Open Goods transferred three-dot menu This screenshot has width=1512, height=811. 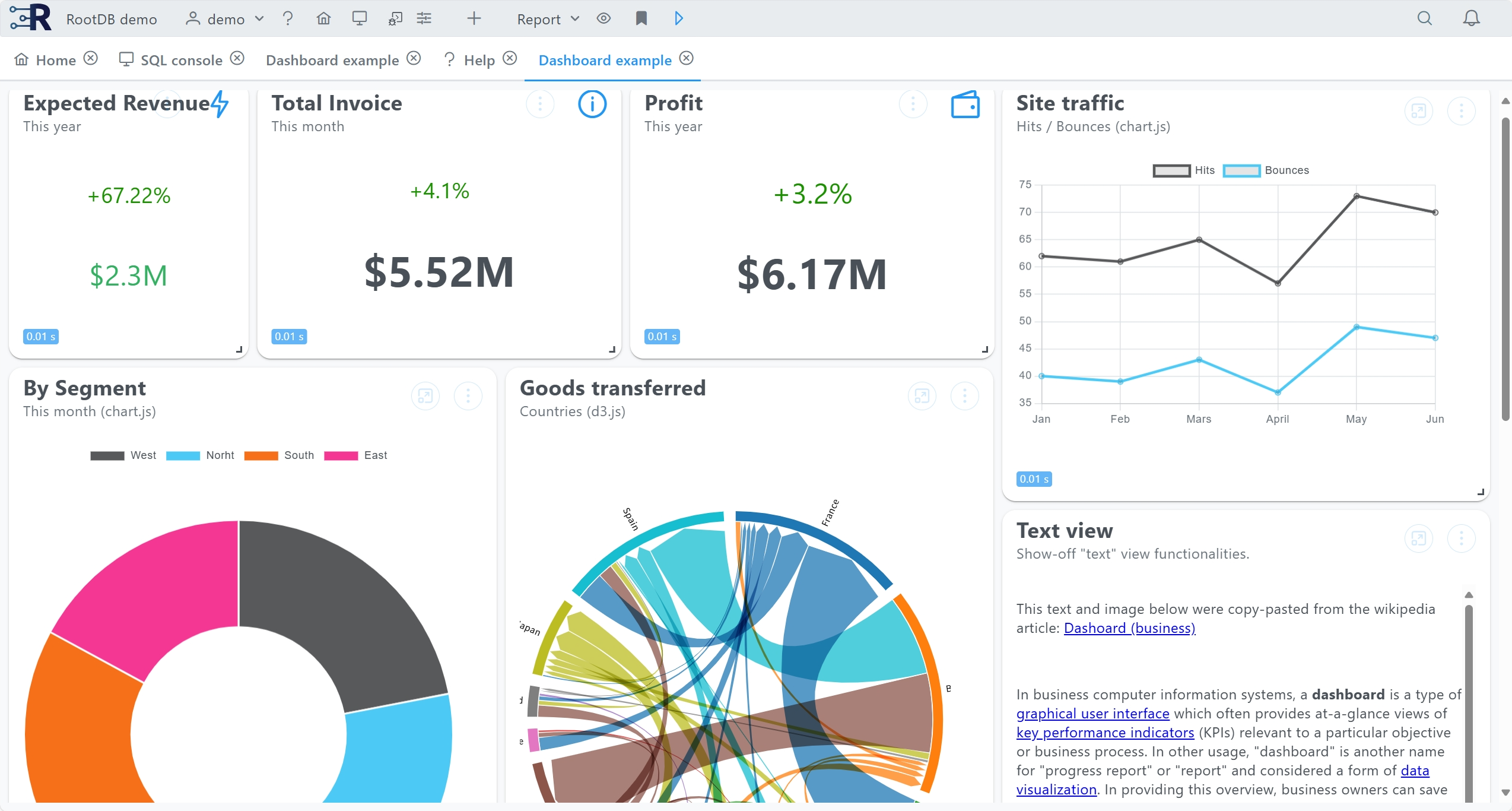(x=965, y=395)
